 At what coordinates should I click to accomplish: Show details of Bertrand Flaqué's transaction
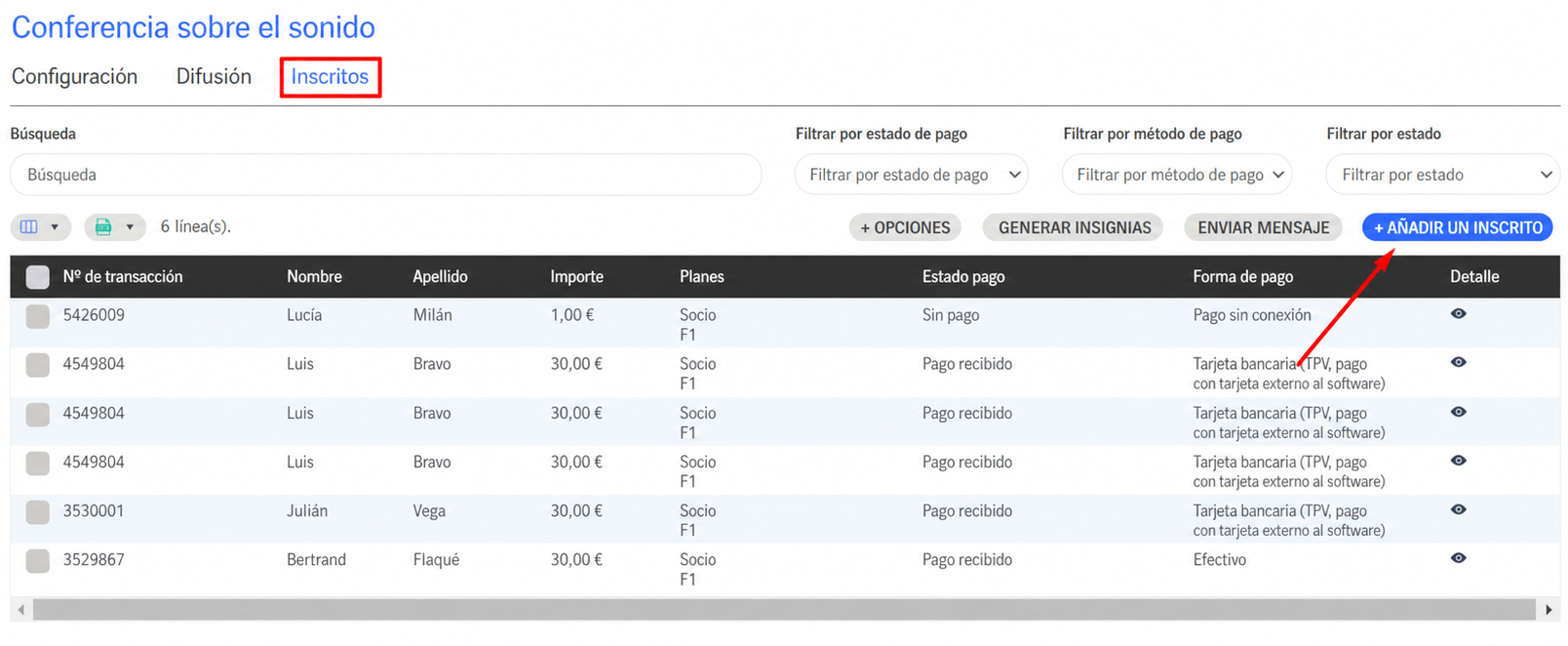(1458, 558)
